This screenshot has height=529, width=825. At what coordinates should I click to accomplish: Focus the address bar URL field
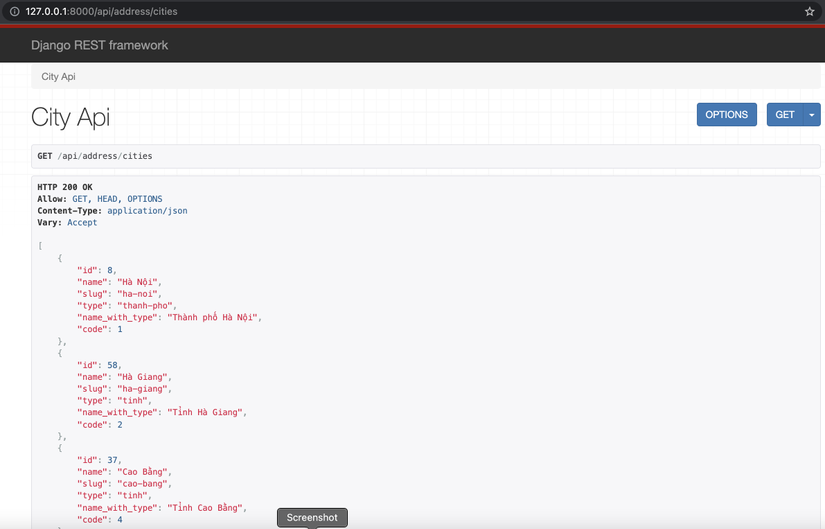pyautogui.click(x=300, y=11)
